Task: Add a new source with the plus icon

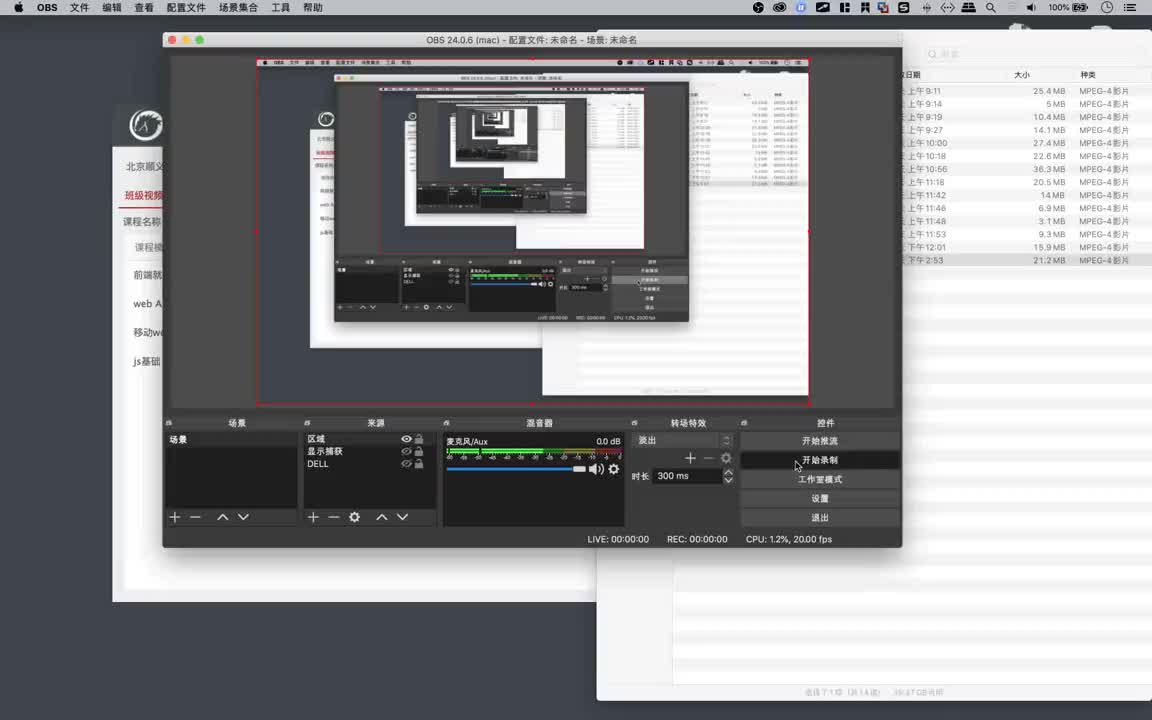Action: [x=313, y=517]
